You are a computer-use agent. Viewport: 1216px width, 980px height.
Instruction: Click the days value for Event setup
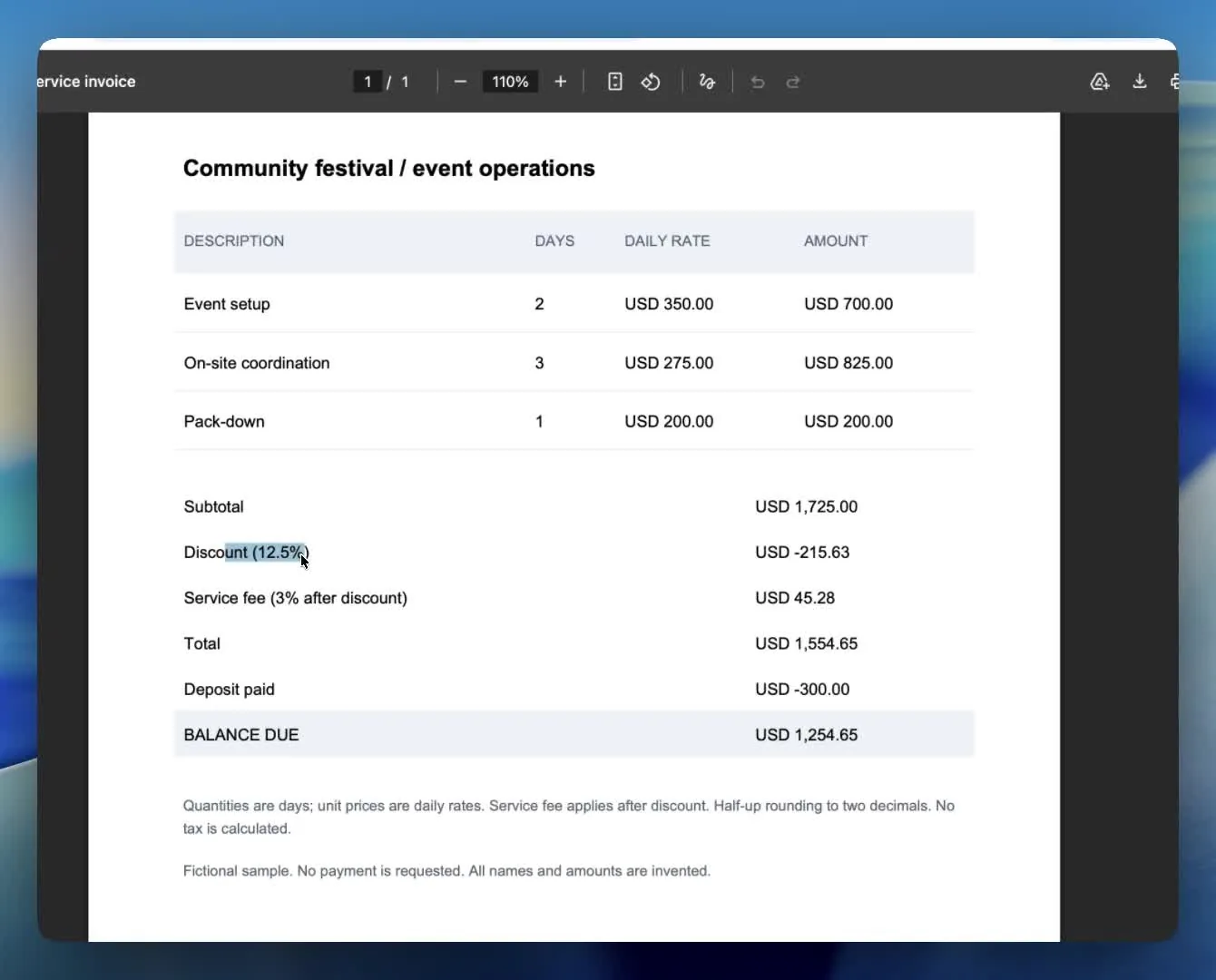(539, 304)
